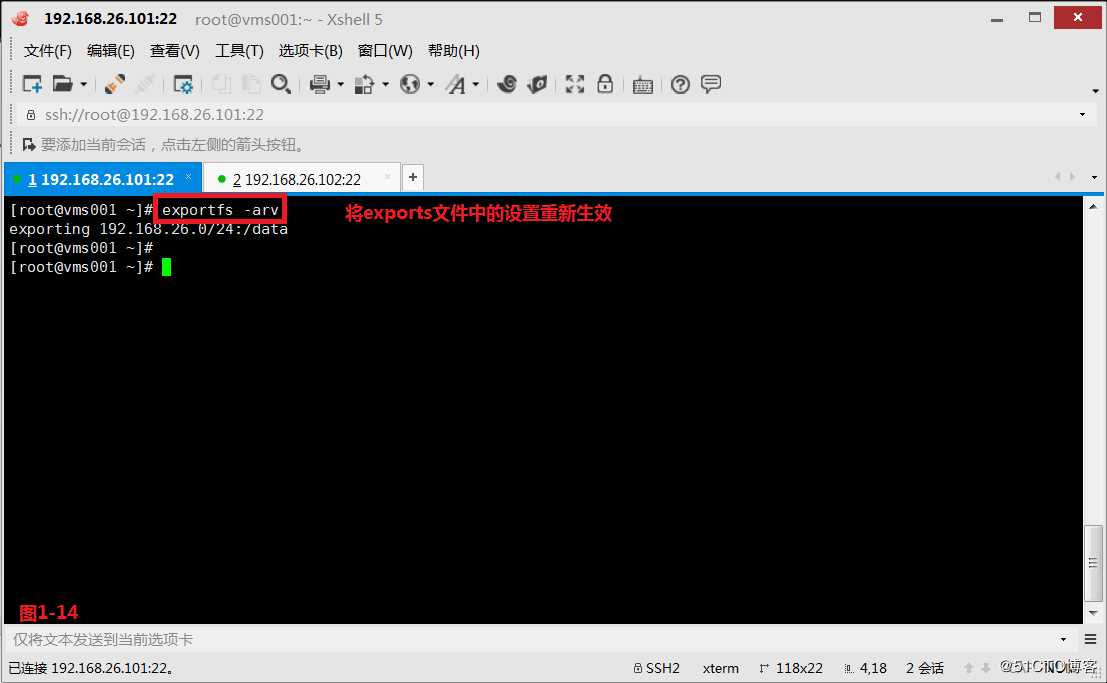Click the Find magnifier icon
Viewport: 1107px width, 683px height.
(281, 85)
